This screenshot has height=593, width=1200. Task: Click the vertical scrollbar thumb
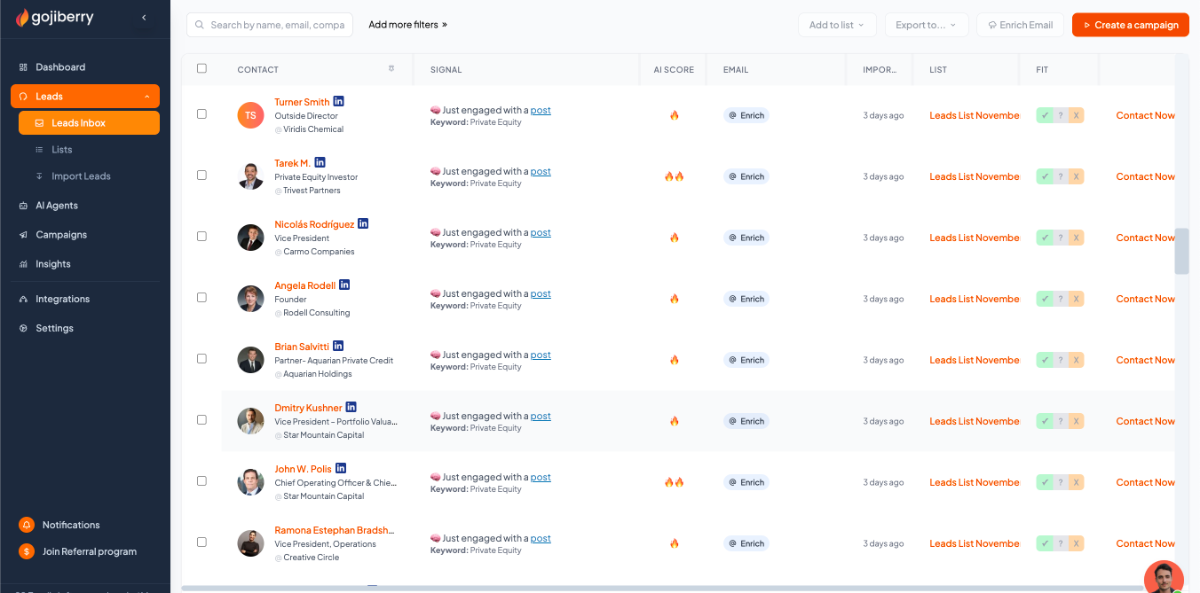pos(1181,250)
